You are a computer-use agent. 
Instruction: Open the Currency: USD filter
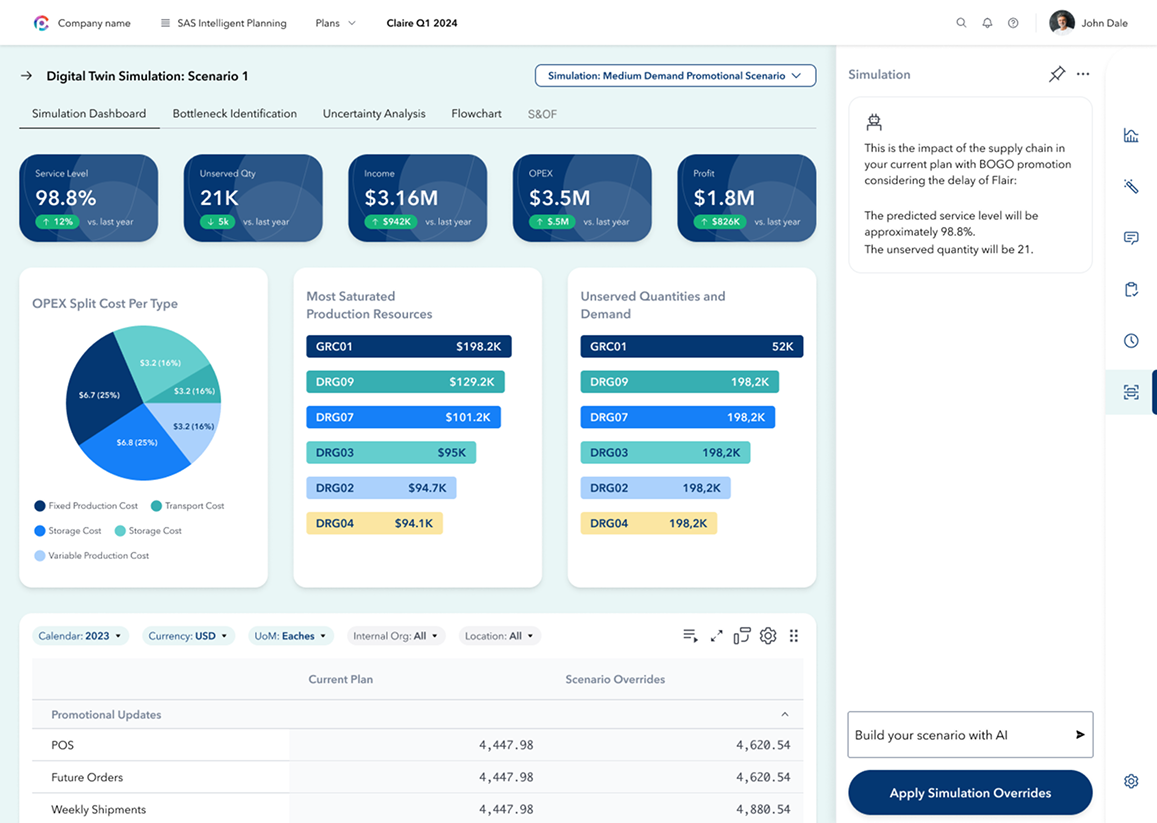pos(188,636)
